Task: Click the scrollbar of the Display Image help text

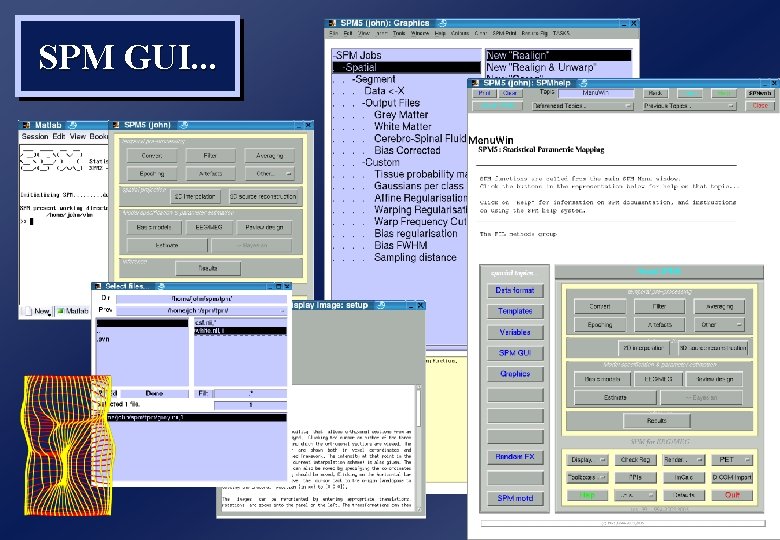Action: point(419,448)
